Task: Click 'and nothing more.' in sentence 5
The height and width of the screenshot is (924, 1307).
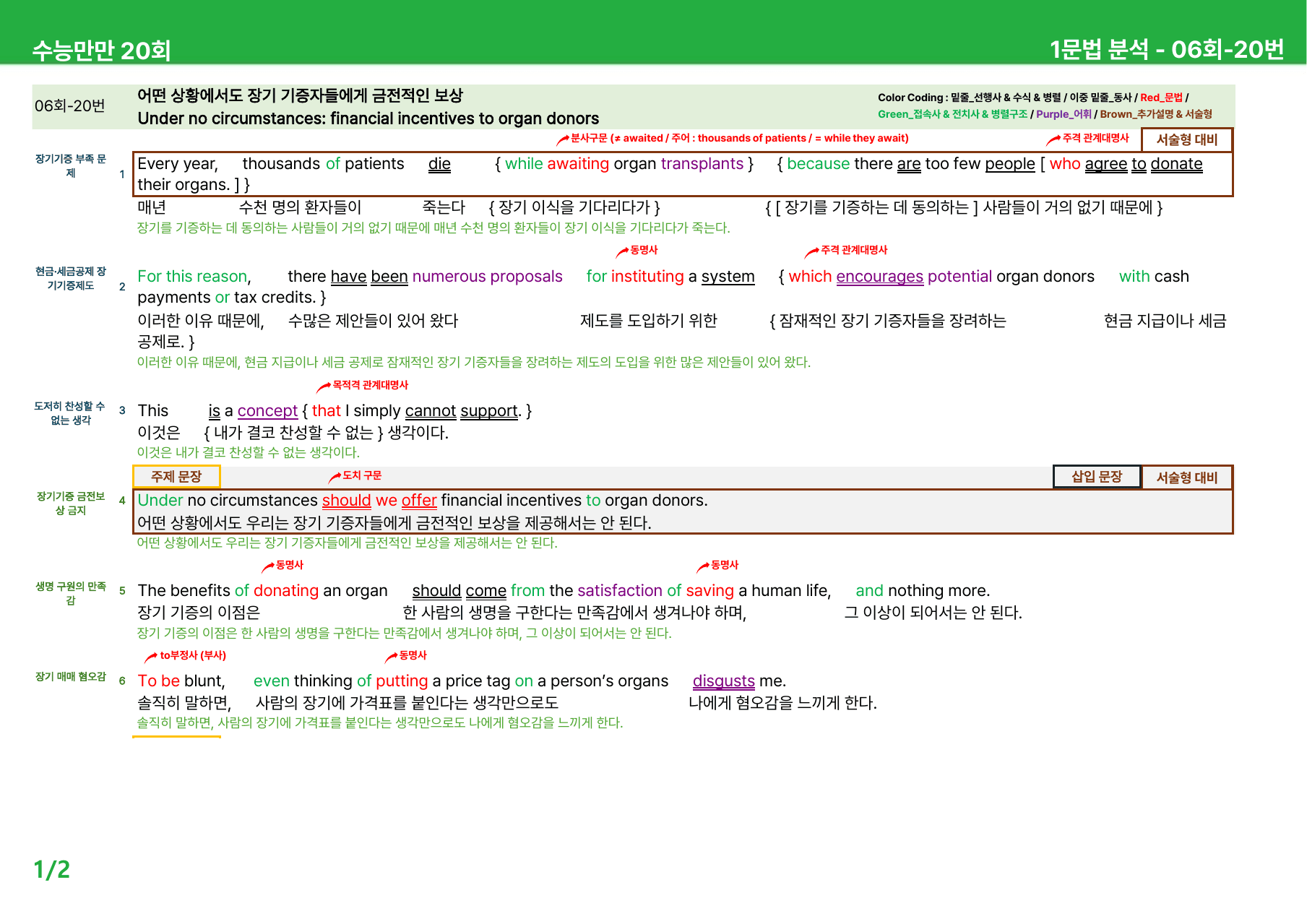Action: [923, 591]
